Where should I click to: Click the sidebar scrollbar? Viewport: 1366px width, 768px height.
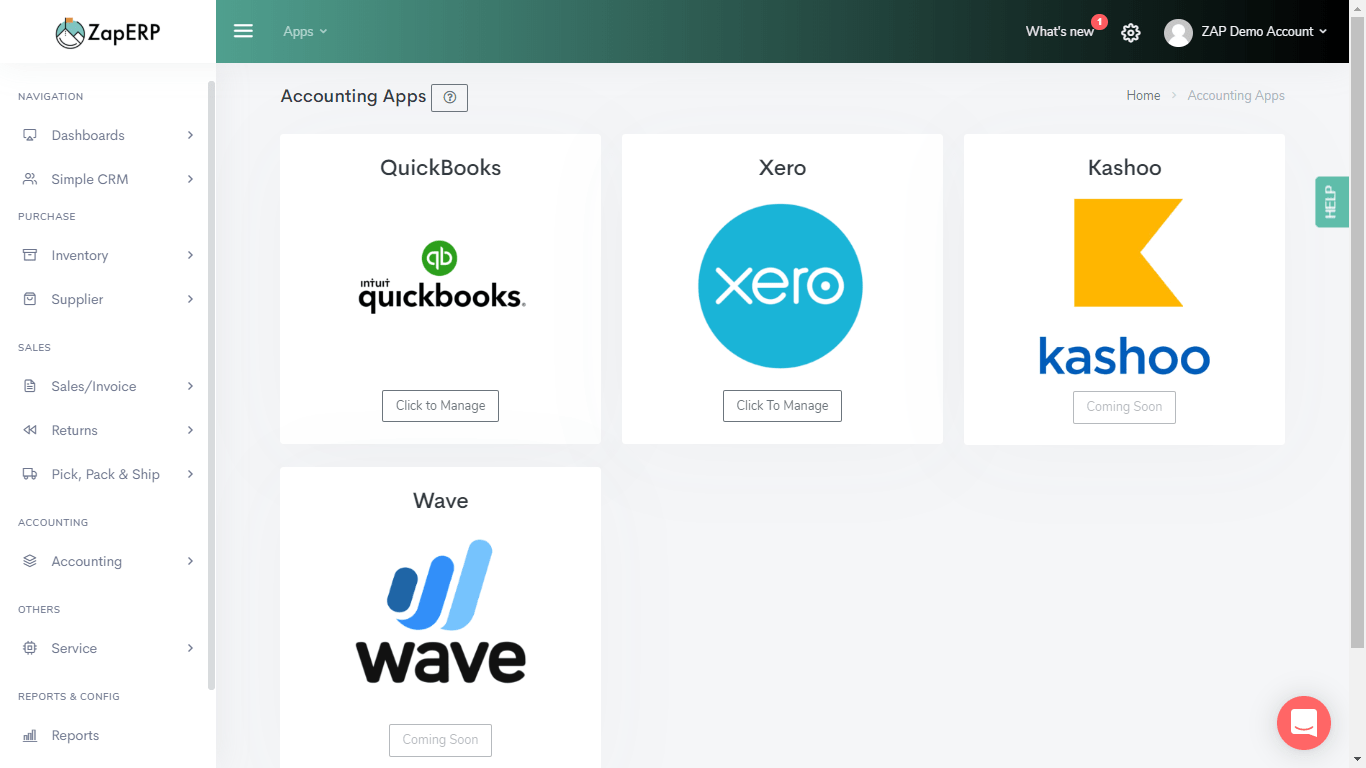click(x=211, y=385)
